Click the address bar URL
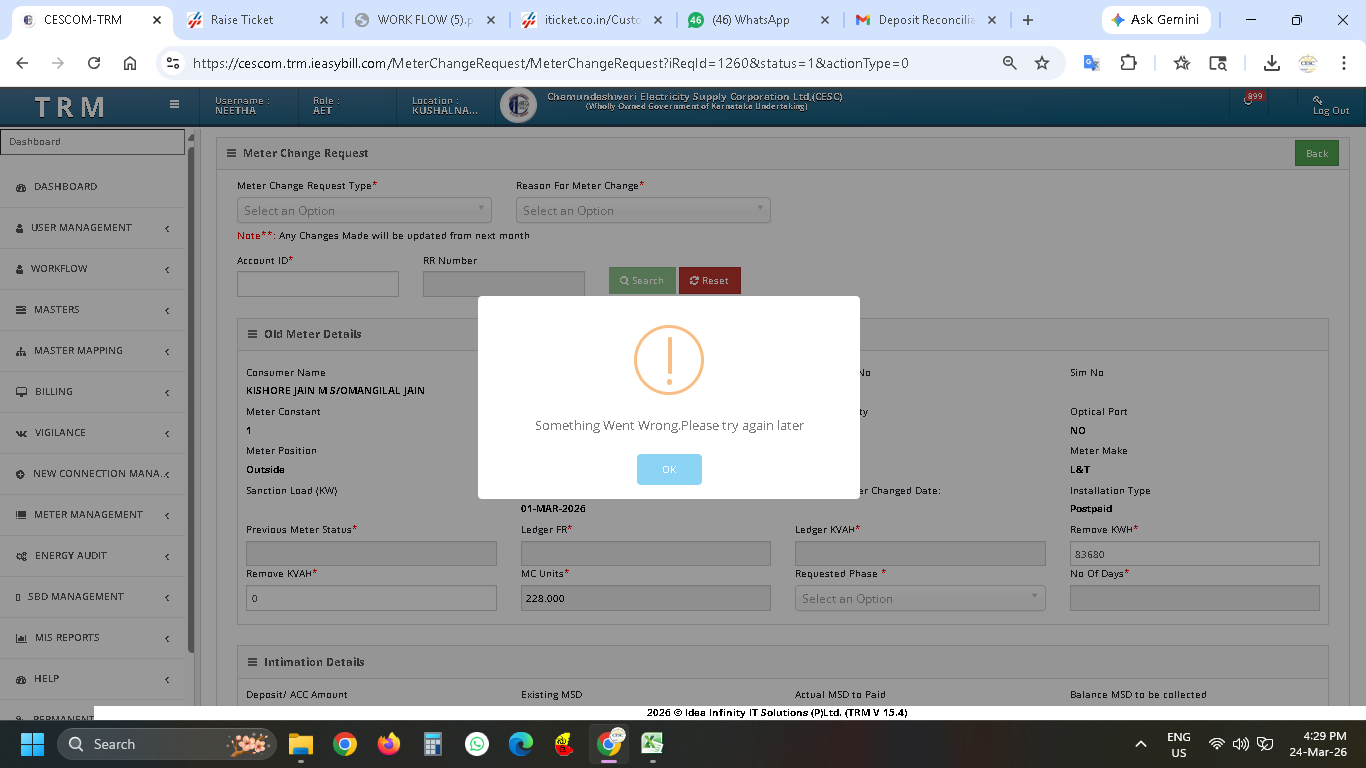1366x768 pixels. point(550,63)
